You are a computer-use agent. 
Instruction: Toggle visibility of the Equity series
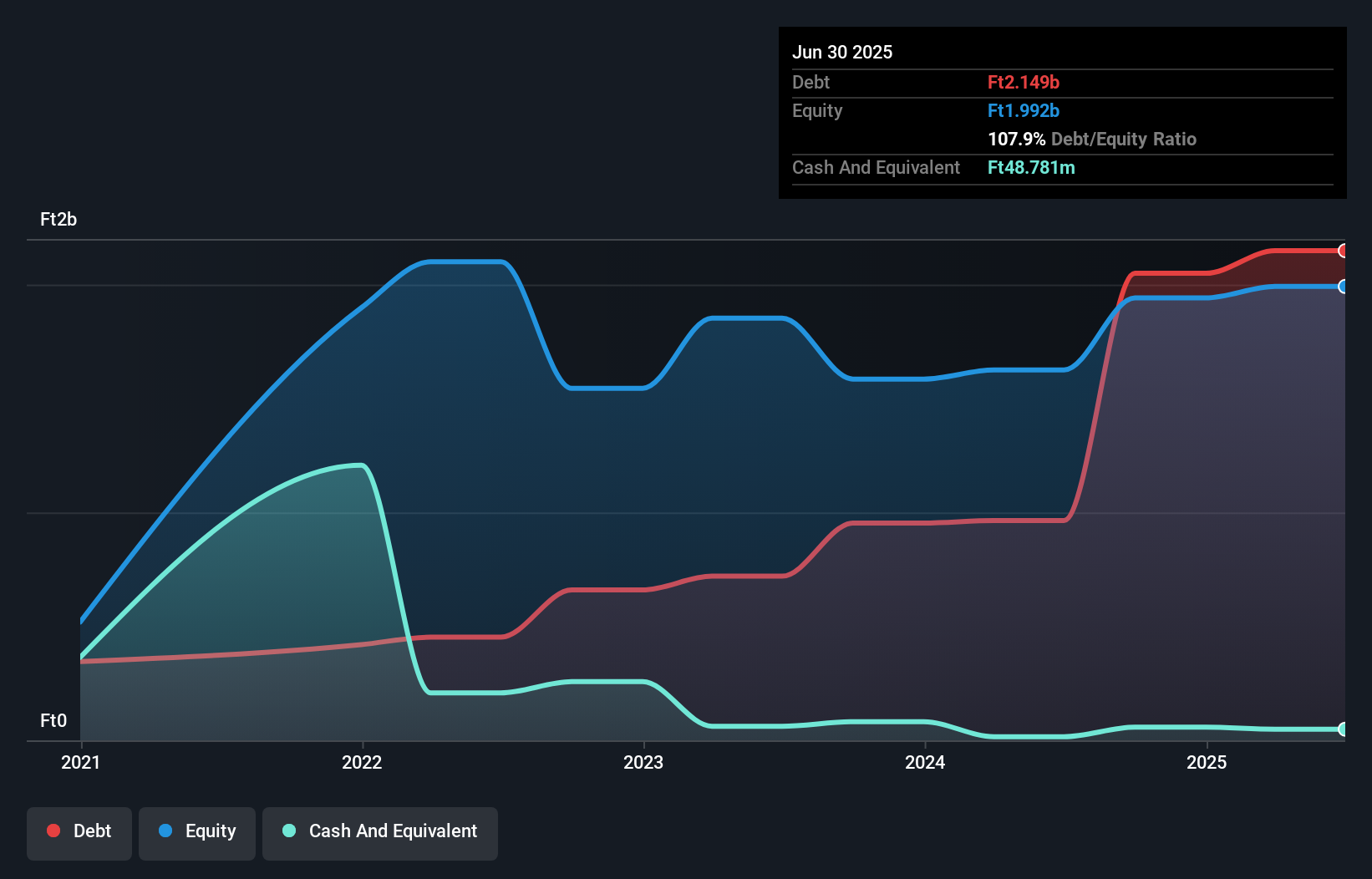[x=196, y=831]
